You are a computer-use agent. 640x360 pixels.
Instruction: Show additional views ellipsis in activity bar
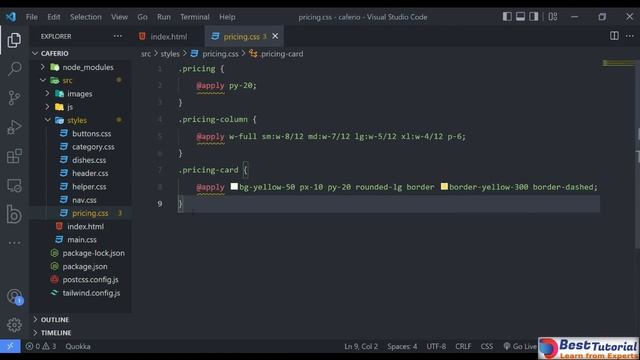14,243
